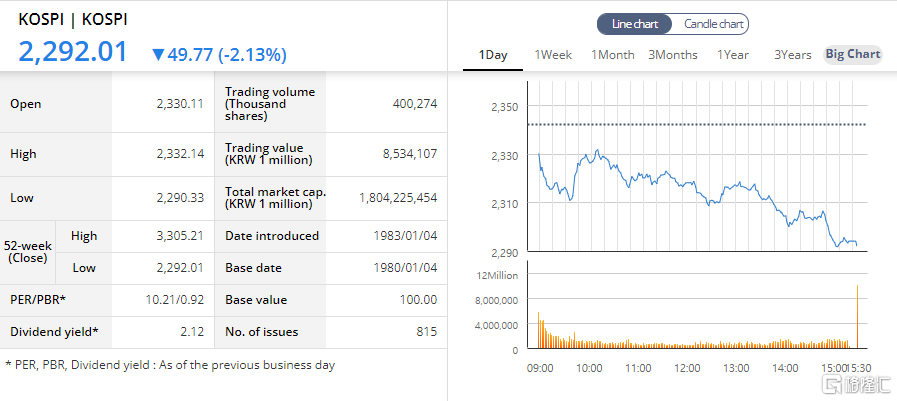Click the Trading value figure 8,534,107

point(412,153)
